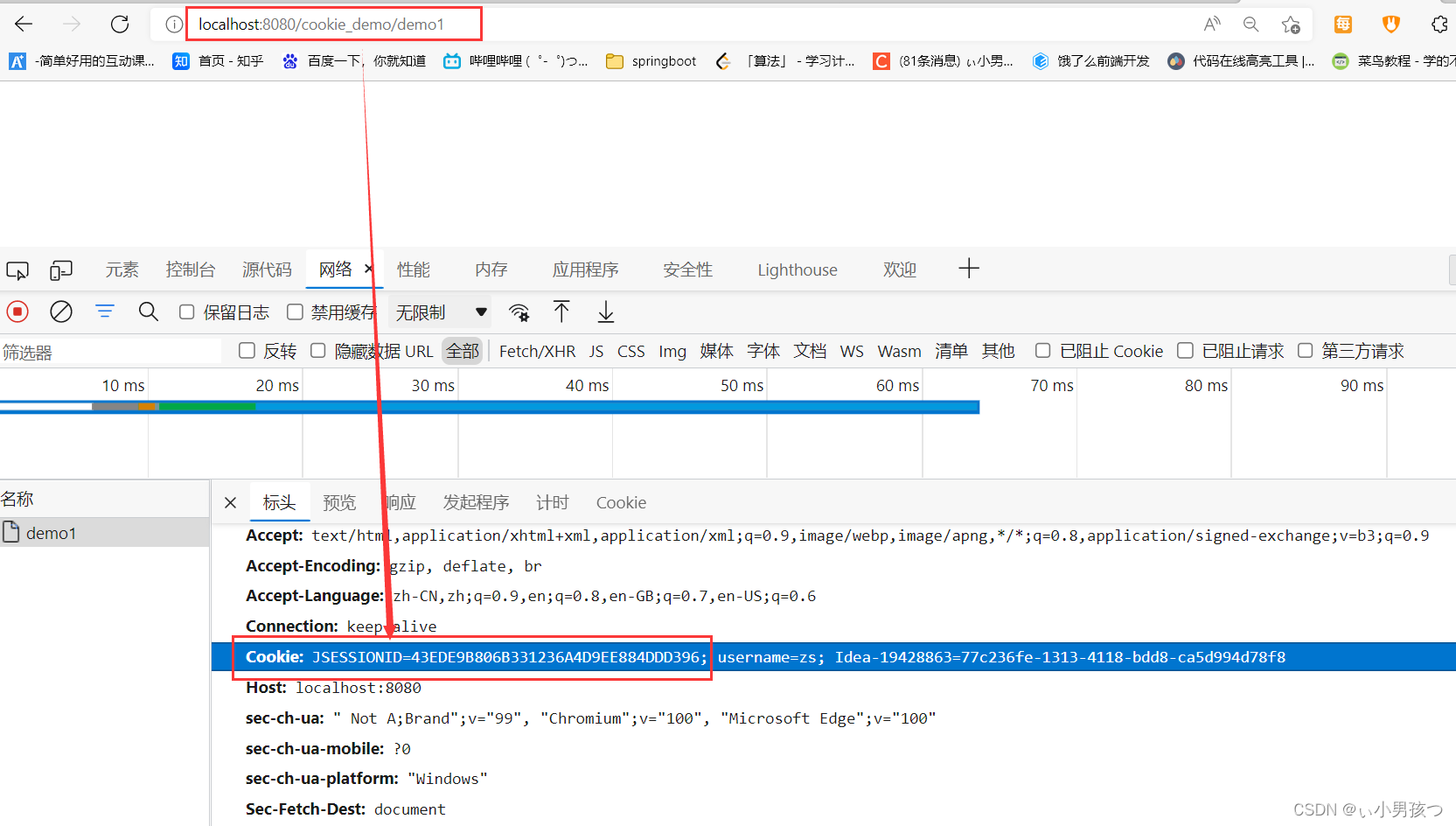Switch to the 应用程序 DevTools tab
This screenshot has width=1456, height=826.
(x=585, y=269)
